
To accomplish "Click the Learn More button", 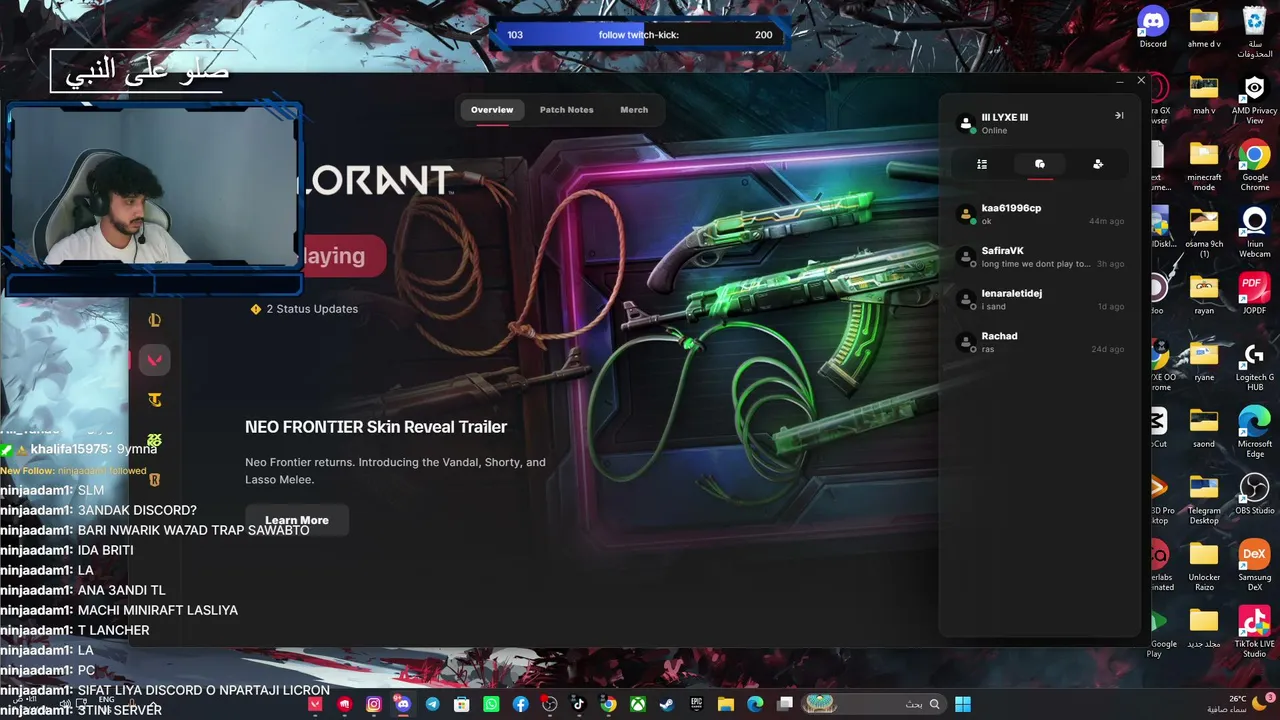I will [297, 520].
